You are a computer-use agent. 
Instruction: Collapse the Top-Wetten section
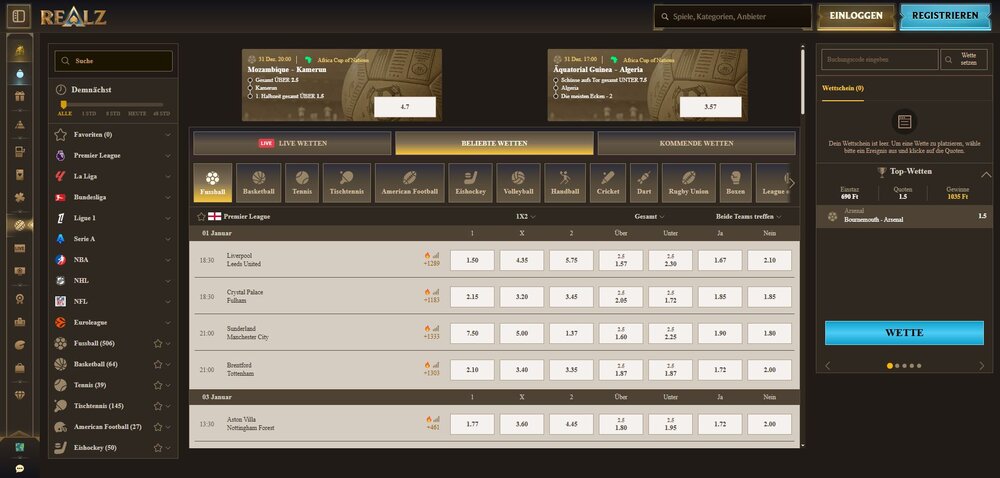pos(986,174)
